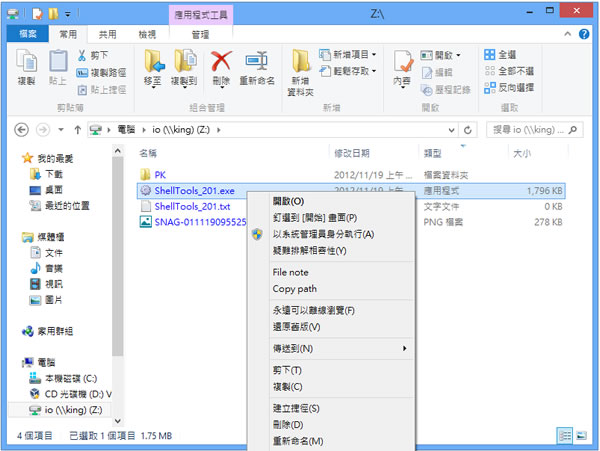Click the blue Help question-mark icon
The height and width of the screenshot is (451, 600).
[584, 34]
